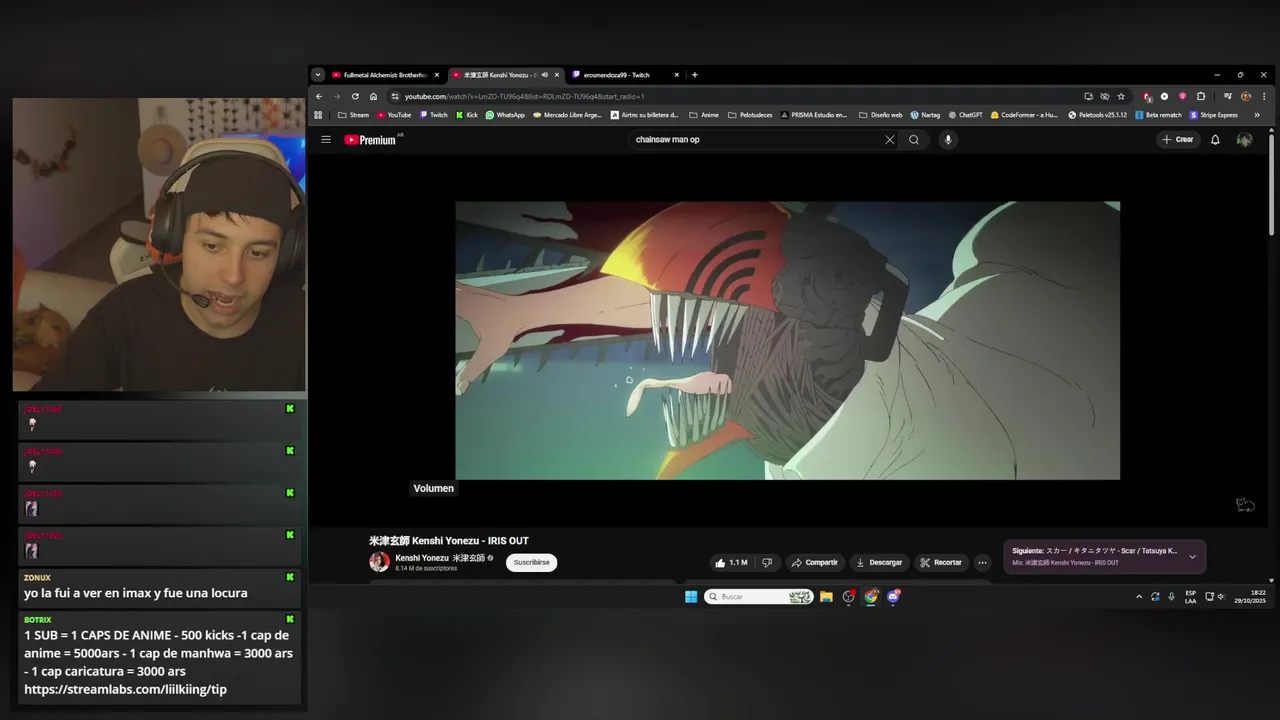Open the Diseño web bookmarks folder
The image size is (1280, 720).
click(x=881, y=115)
